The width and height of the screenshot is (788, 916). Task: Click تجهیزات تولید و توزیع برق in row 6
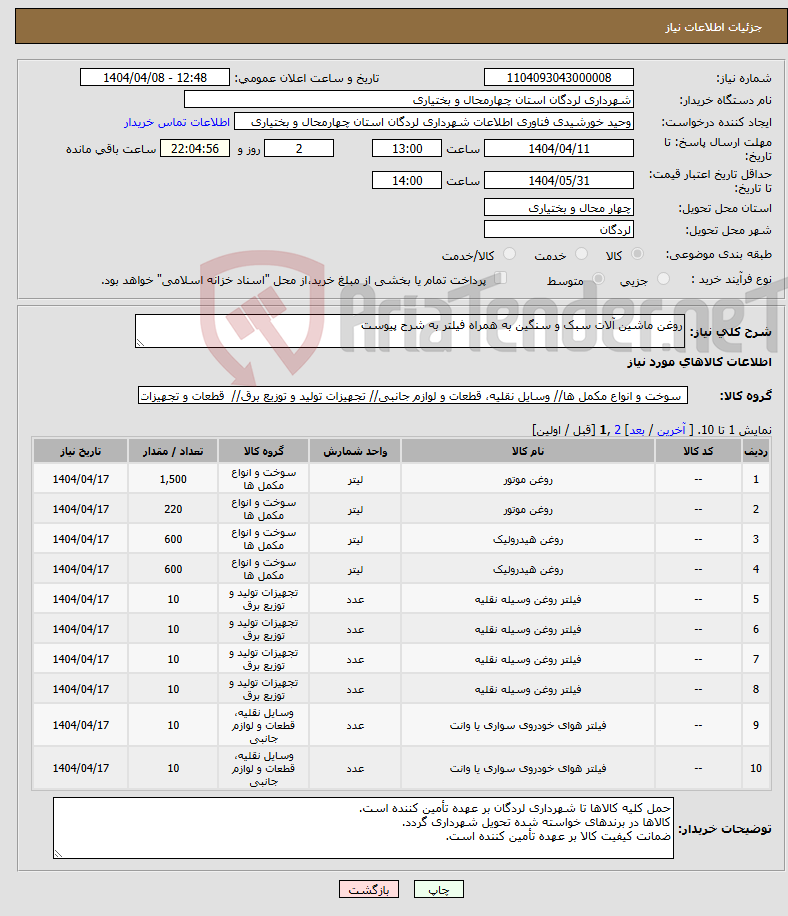tap(263, 629)
